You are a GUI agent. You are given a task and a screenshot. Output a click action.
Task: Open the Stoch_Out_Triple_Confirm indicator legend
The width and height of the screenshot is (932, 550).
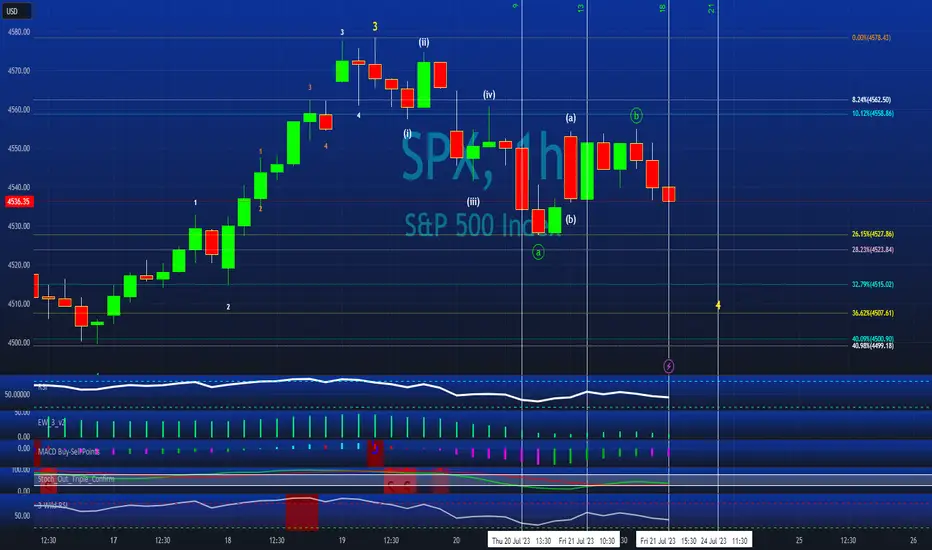coord(75,479)
